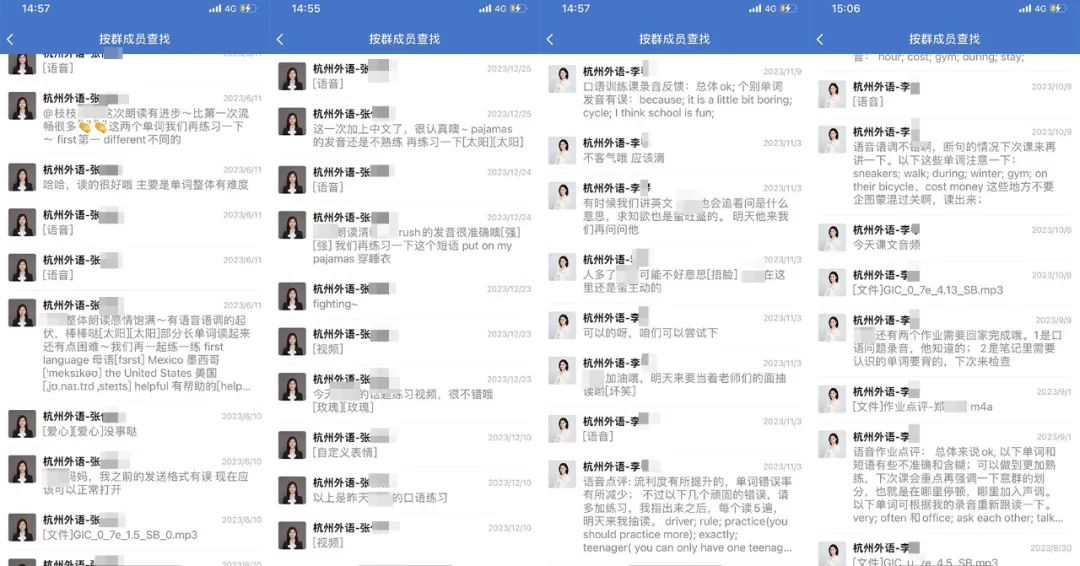The height and width of the screenshot is (566, 1080).
Task: Open the 可以的呀，咱们可以尝试下 message
Action: 675,326
